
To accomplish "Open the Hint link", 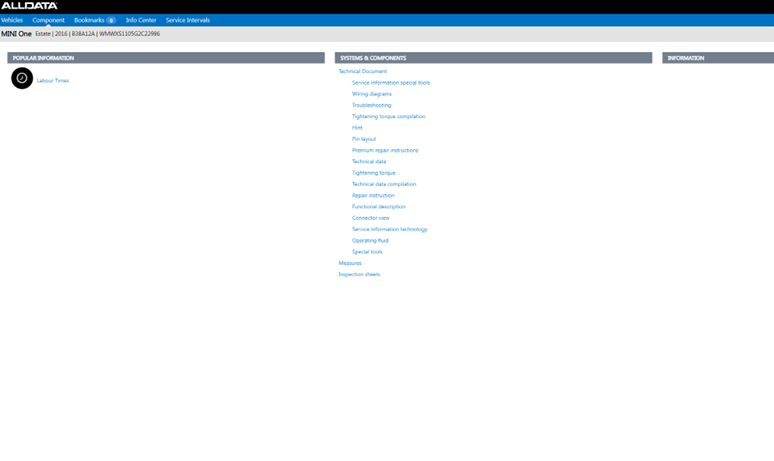I will (357, 127).
